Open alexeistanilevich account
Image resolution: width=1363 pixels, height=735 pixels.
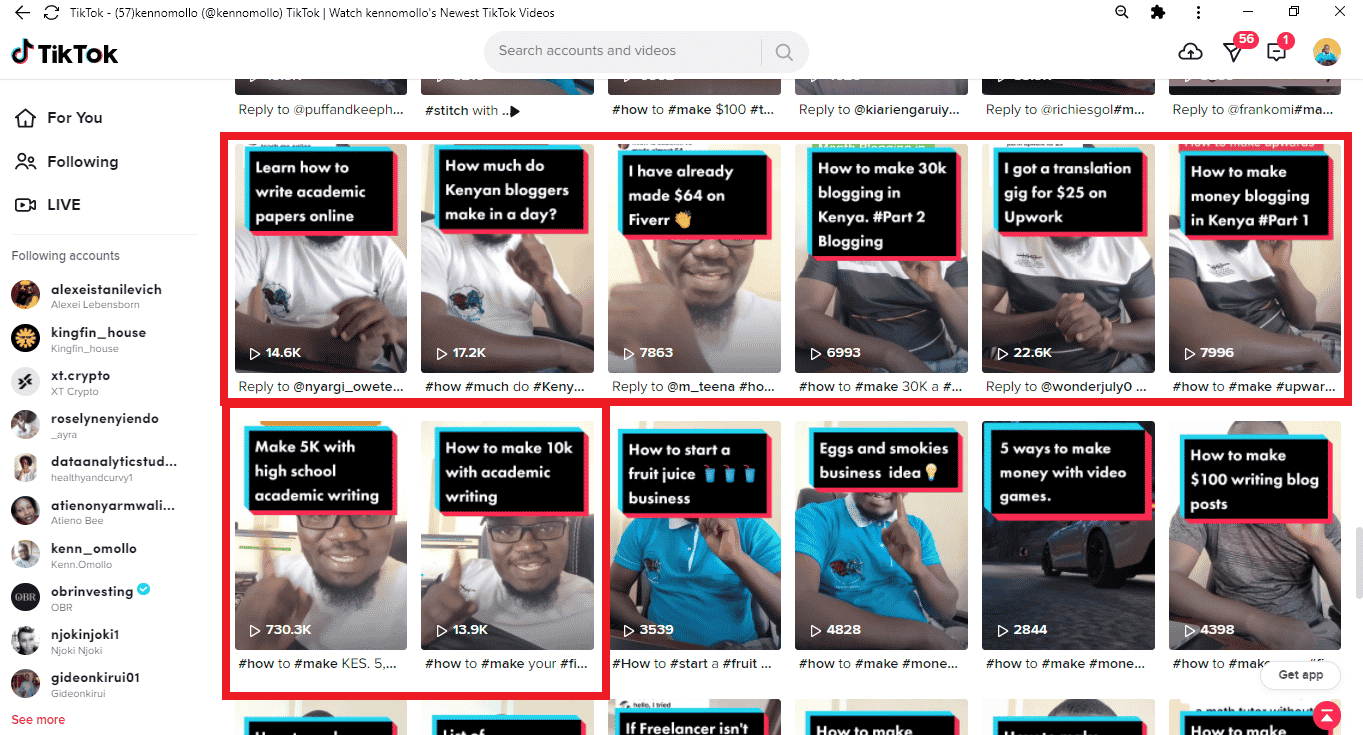pyautogui.click(x=88, y=296)
